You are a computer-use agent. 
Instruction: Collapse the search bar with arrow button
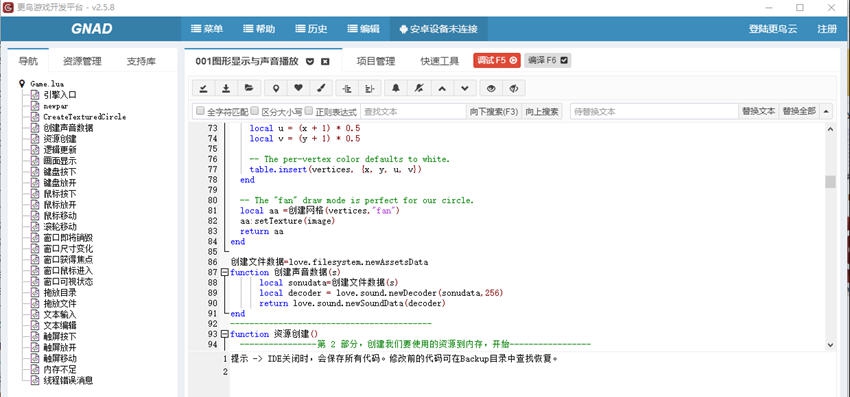pos(826,111)
